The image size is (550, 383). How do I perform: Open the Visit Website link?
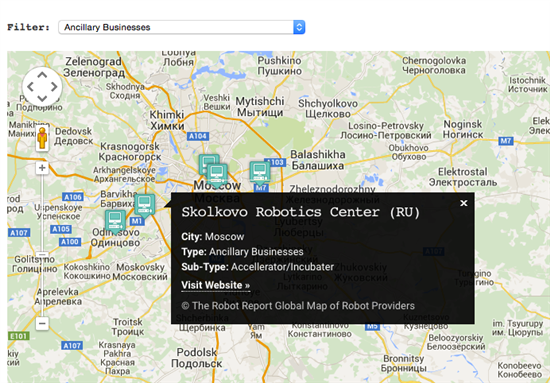pyautogui.click(x=216, y=285)
